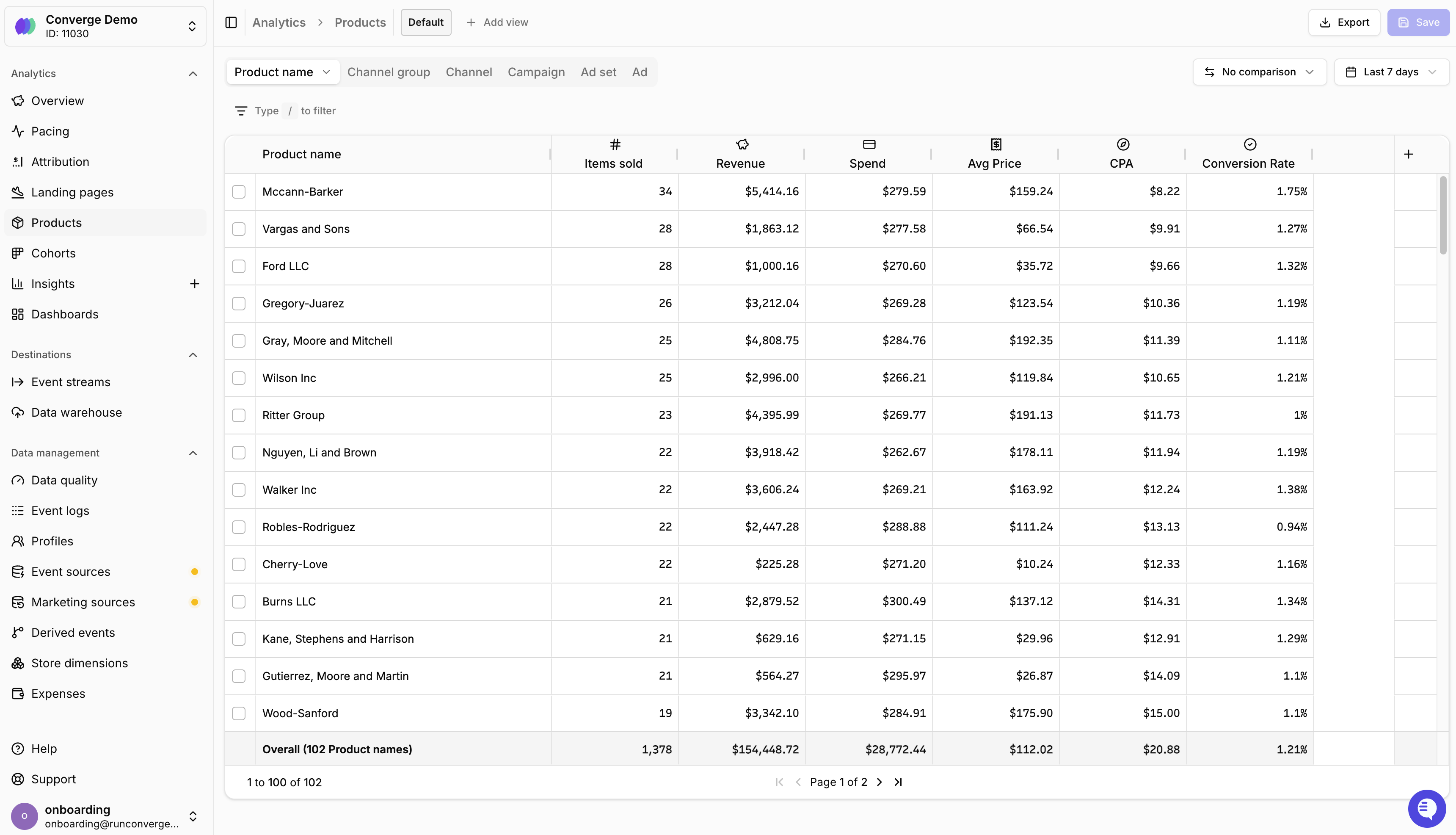
Task: Check the Mccann-Barker row checkbox
Action: click(238, 191)
